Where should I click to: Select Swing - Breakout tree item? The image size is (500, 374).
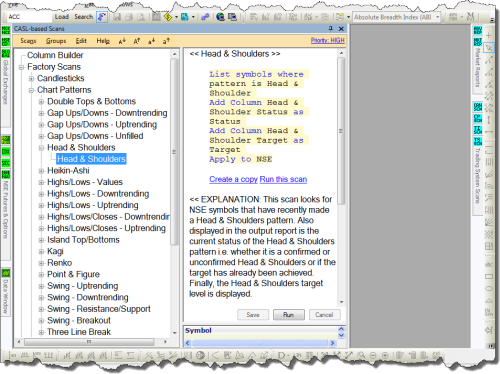click(x=79, y=321)
